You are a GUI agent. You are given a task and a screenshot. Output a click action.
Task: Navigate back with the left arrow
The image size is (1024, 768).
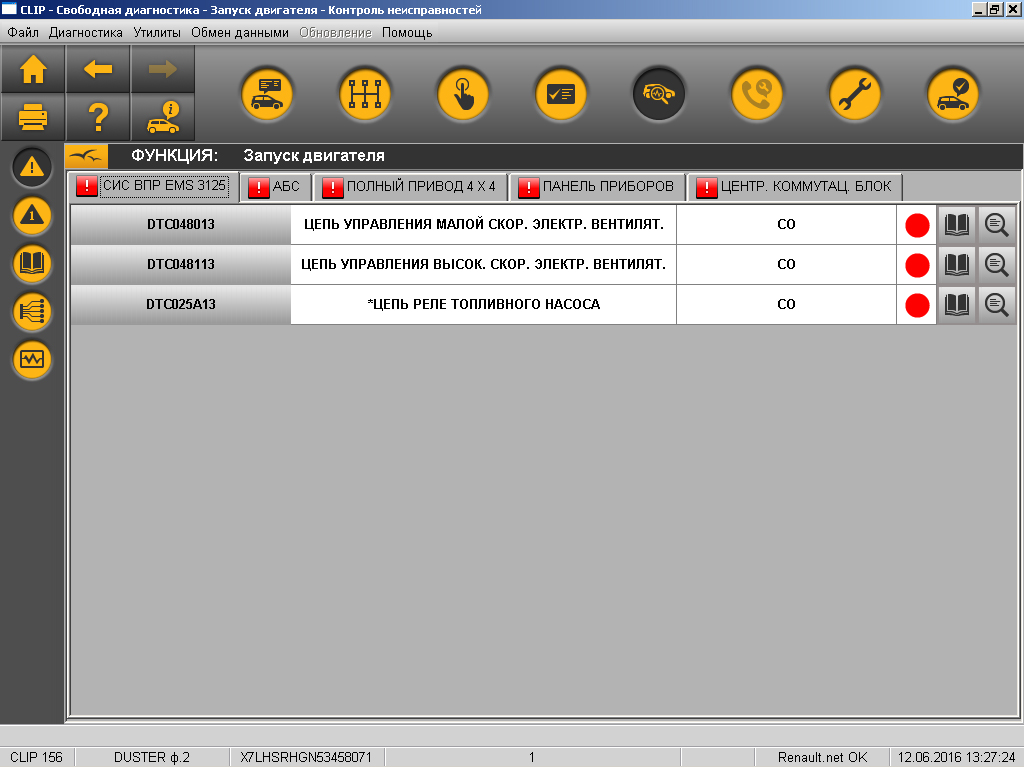[x=98, y=69]
